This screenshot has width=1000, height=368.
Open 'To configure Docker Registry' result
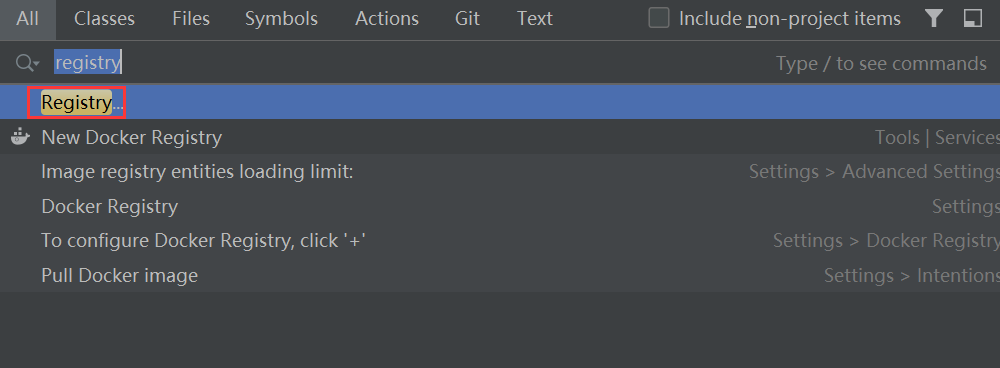click(500, 241)
